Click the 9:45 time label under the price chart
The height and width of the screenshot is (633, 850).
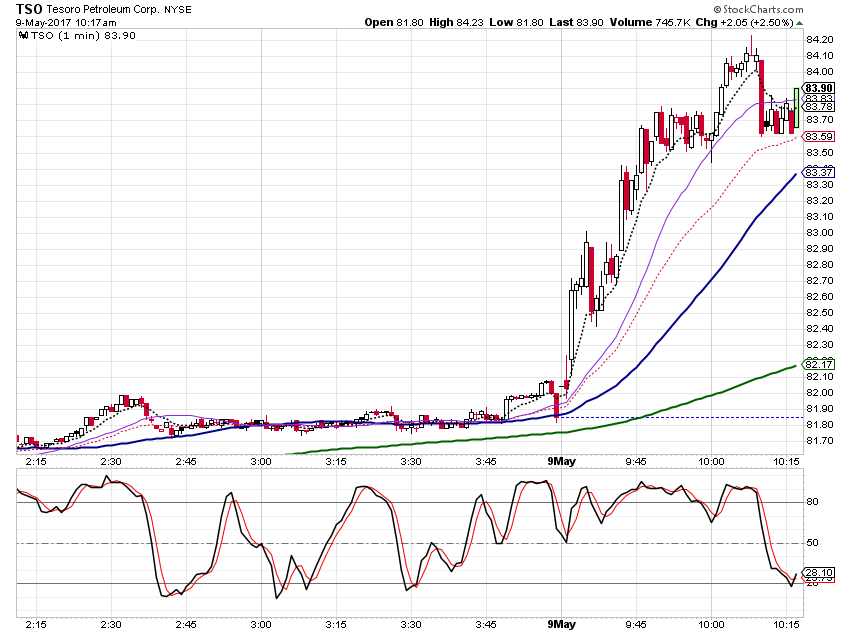click(636, 462)
